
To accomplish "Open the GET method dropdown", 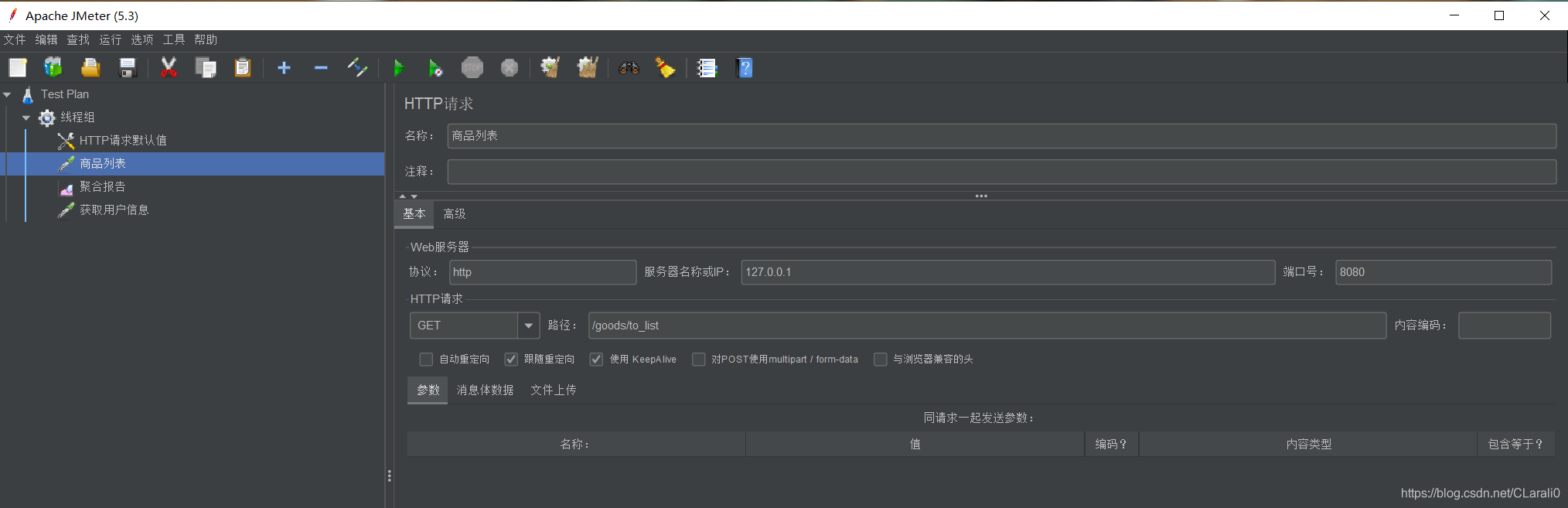I will [x=529, y=326].
